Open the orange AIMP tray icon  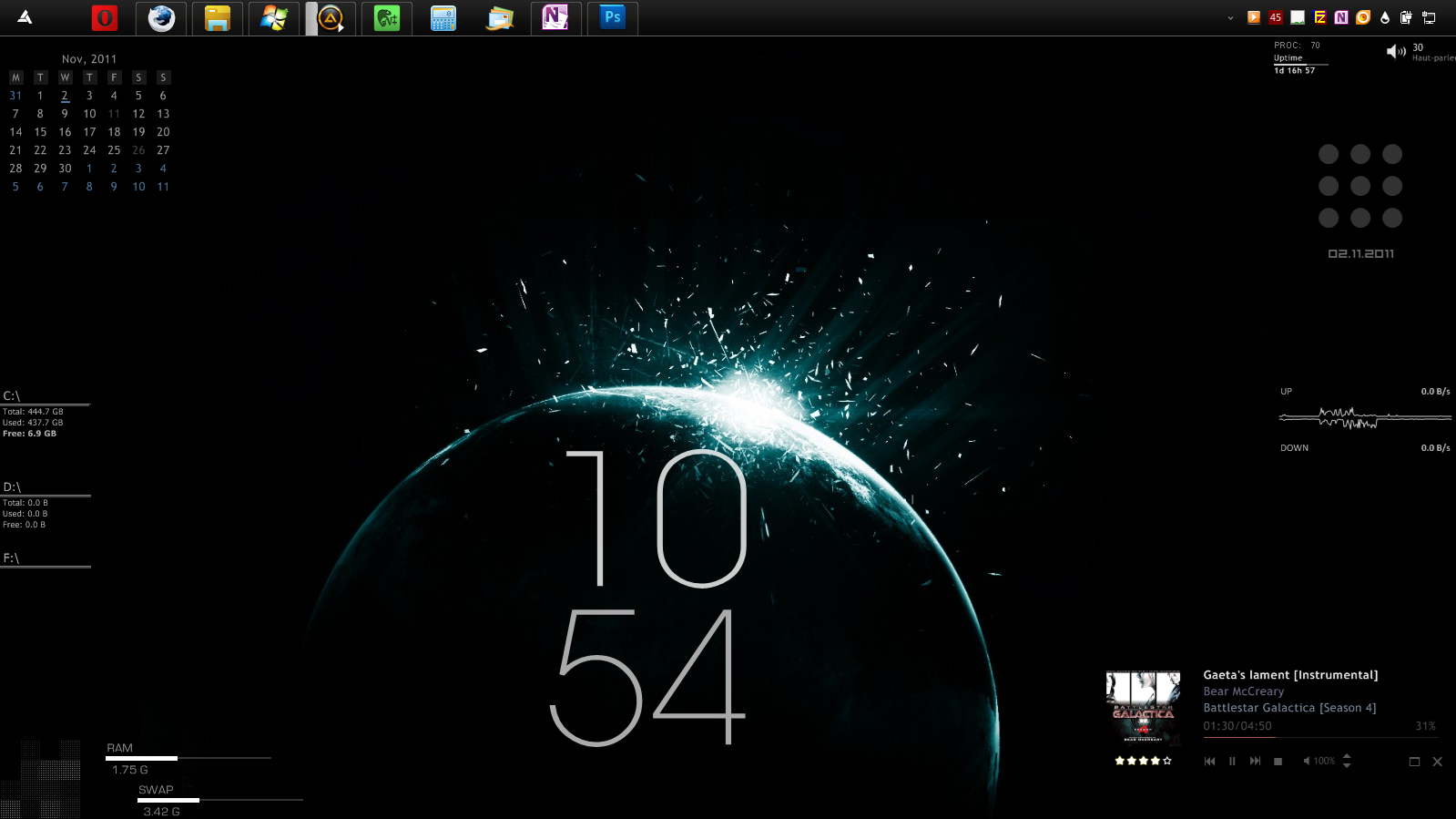pos(1363,17)
